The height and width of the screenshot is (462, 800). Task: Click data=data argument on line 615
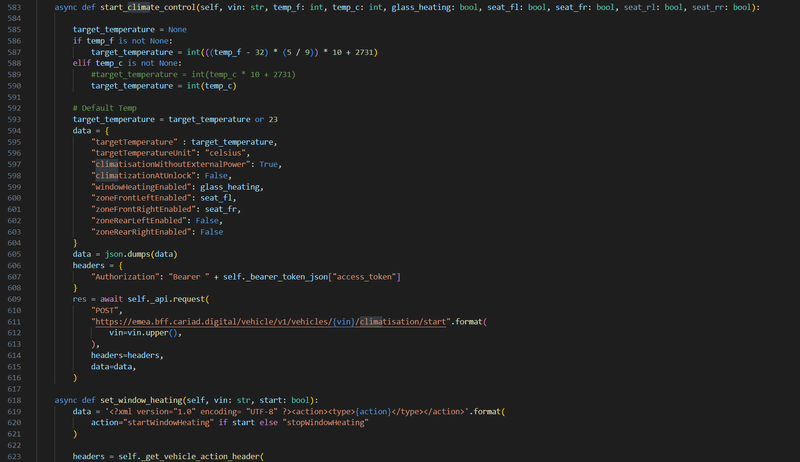click(112, 367)
